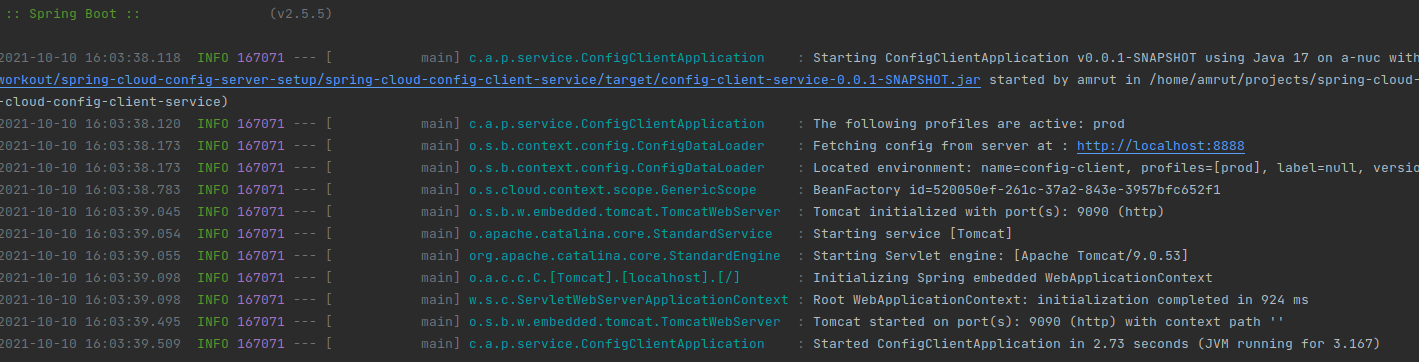Click 'Root WebApplicationContext: initialization completed in 924 ms'
Viewport: 1419px width, 362px height.
[x=1060, y=300]
